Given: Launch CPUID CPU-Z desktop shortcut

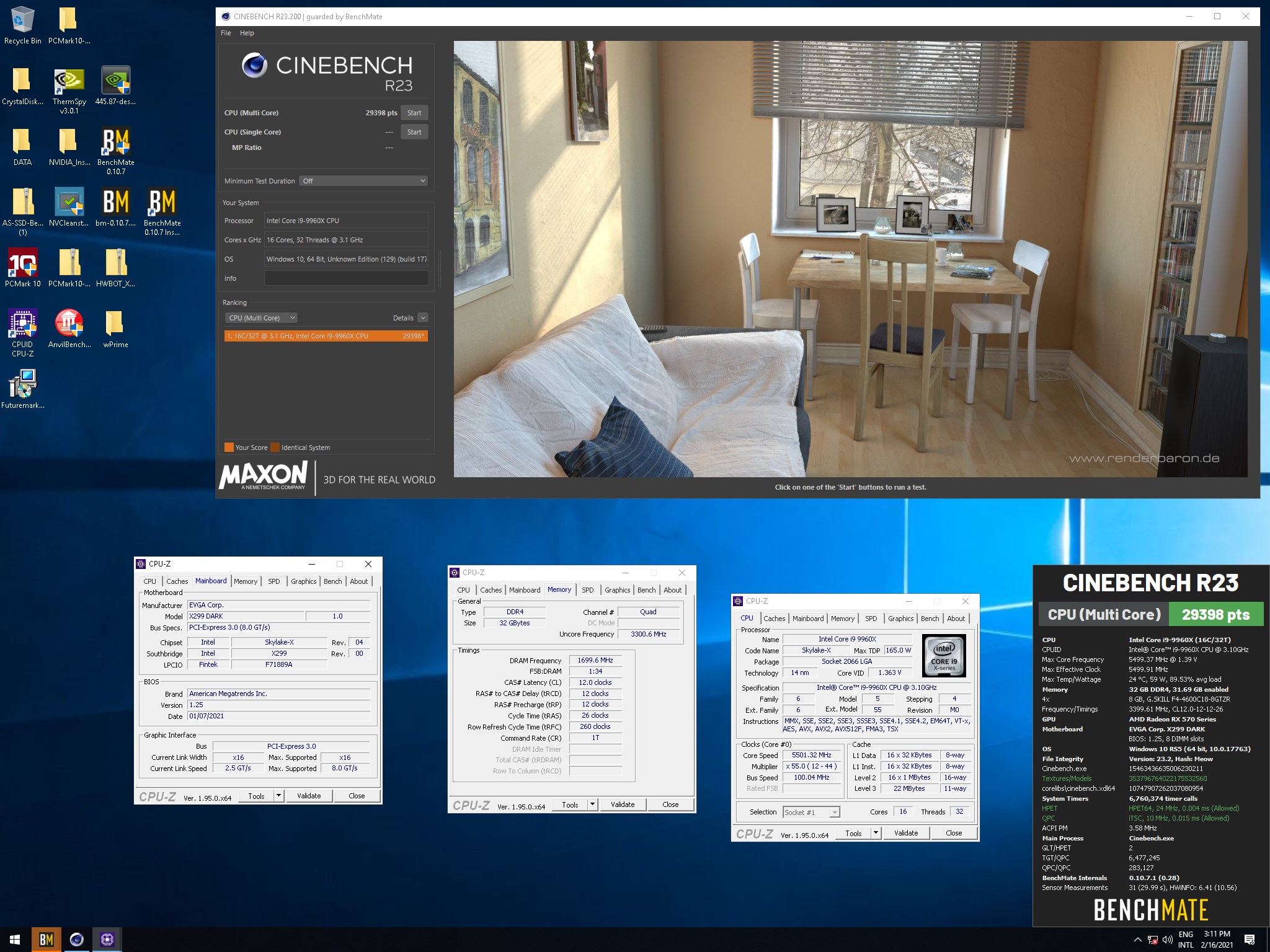Looking at the screenshot, I should click(22, 333).
